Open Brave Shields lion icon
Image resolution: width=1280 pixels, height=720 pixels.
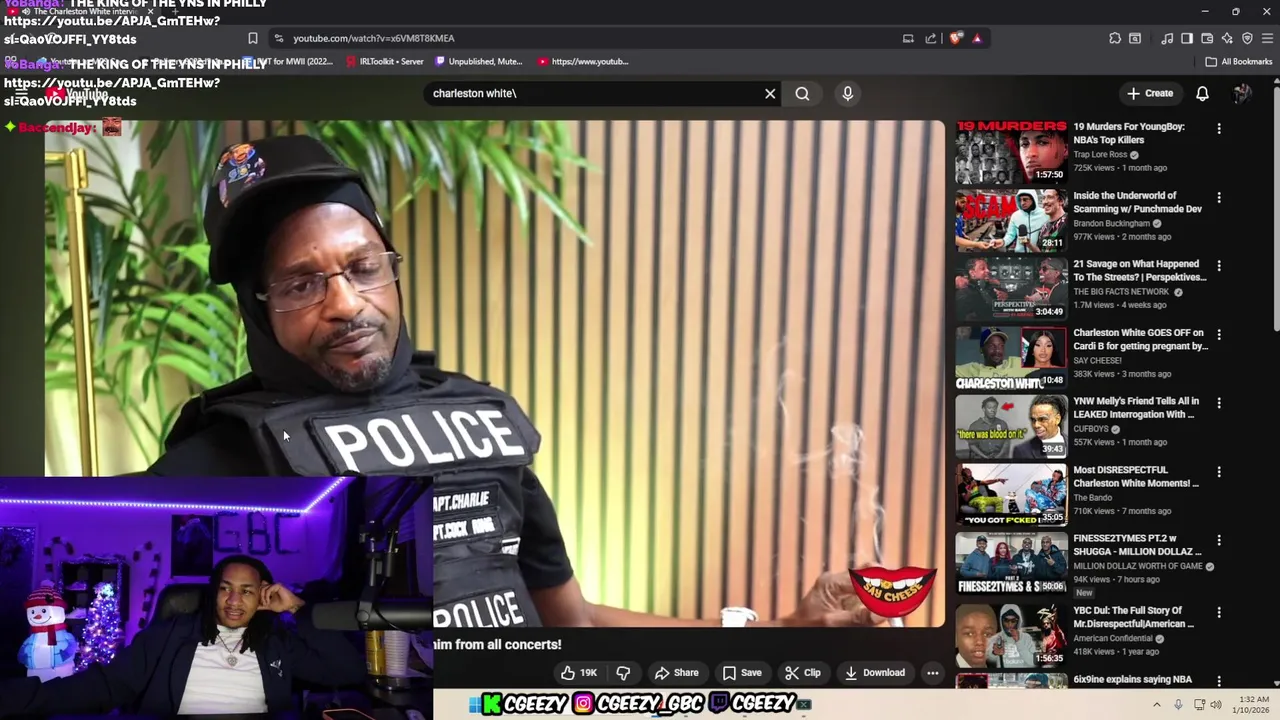point(956,38)
